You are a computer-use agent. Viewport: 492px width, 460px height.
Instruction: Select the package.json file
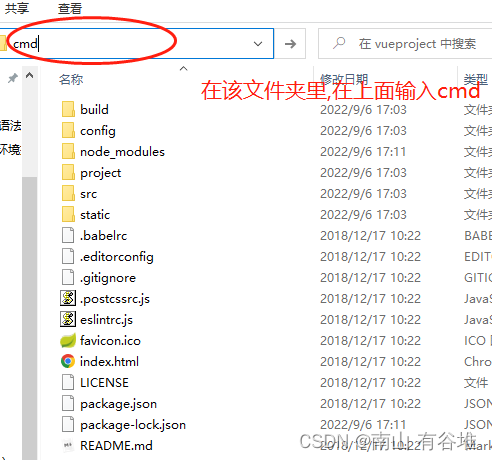click(x=118, y=404)
